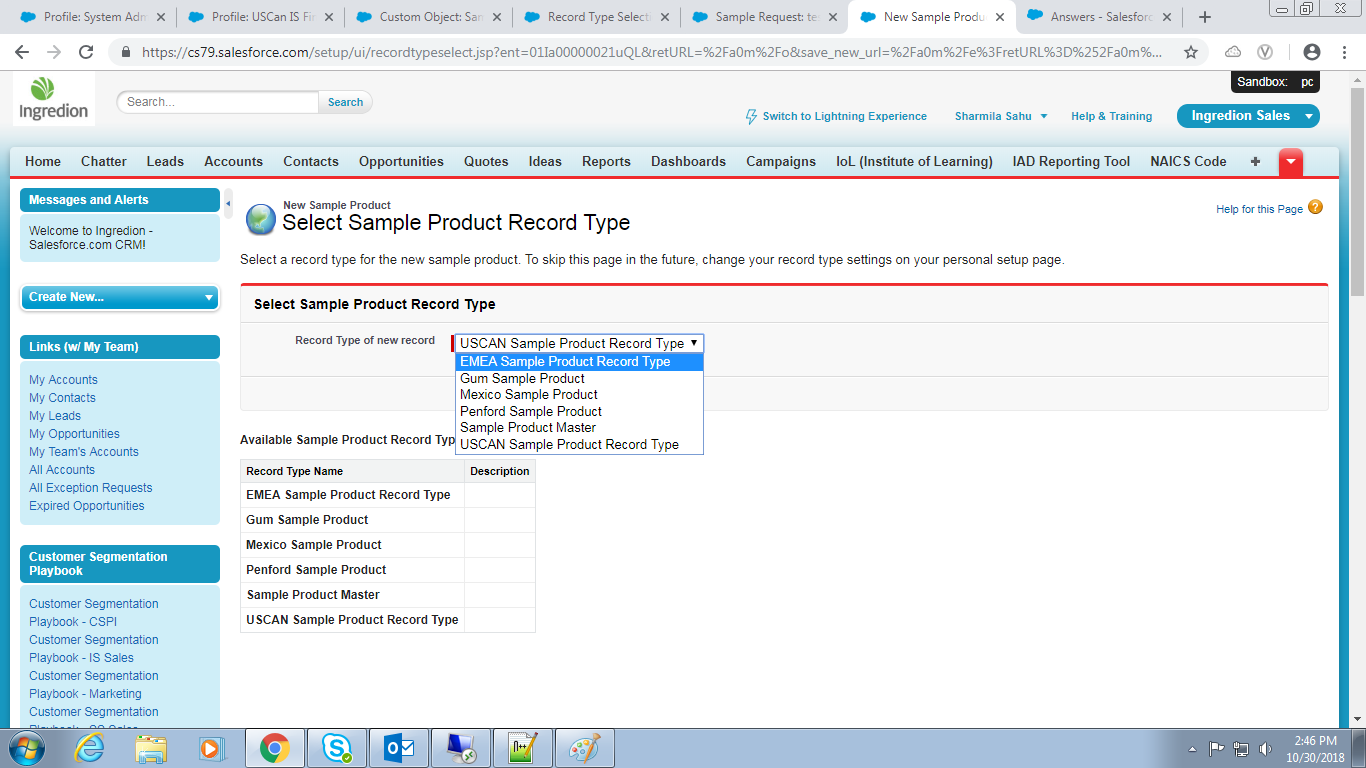Open the Reports tab
Screen dimensions: 1366x768
point(606,161)
